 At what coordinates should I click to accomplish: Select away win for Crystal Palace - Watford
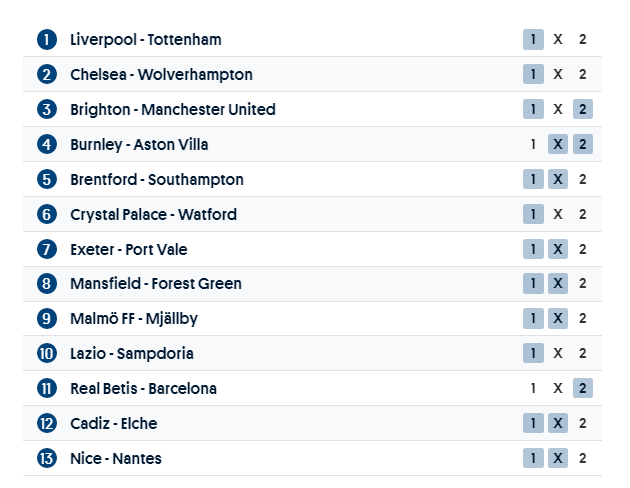click(x=583, y=214)
